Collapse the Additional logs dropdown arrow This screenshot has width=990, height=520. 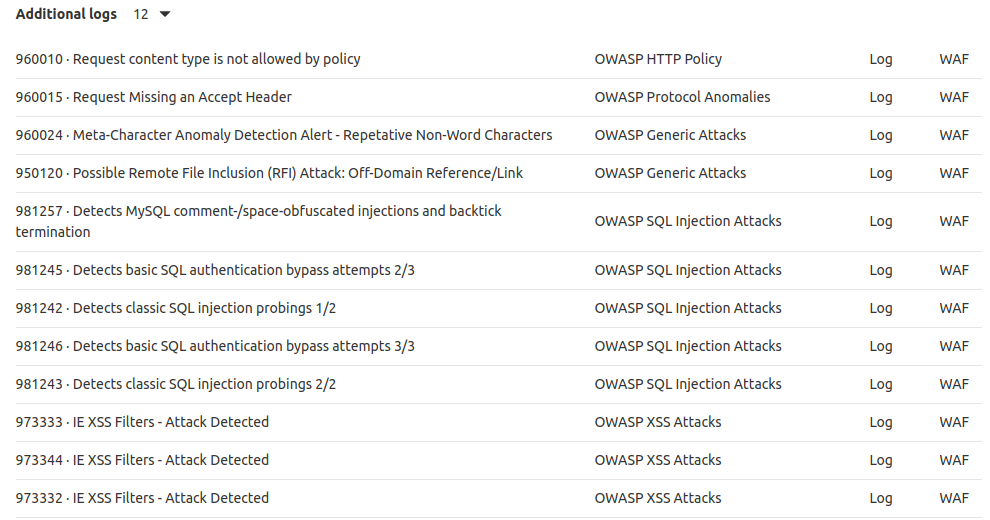pos(165,15)
